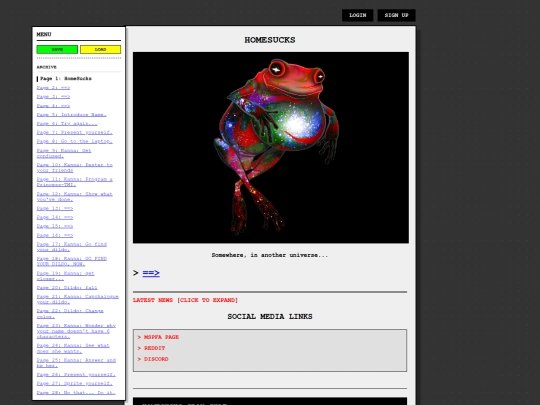The width and height of the screenshot is (540, 405).
Task: Click the green SAVE button
Action: tap(57, 50)
